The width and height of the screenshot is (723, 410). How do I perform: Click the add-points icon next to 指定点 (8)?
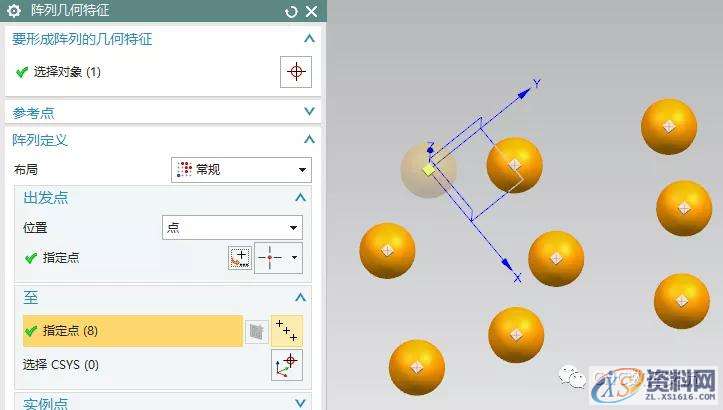(x=287, y=331)
